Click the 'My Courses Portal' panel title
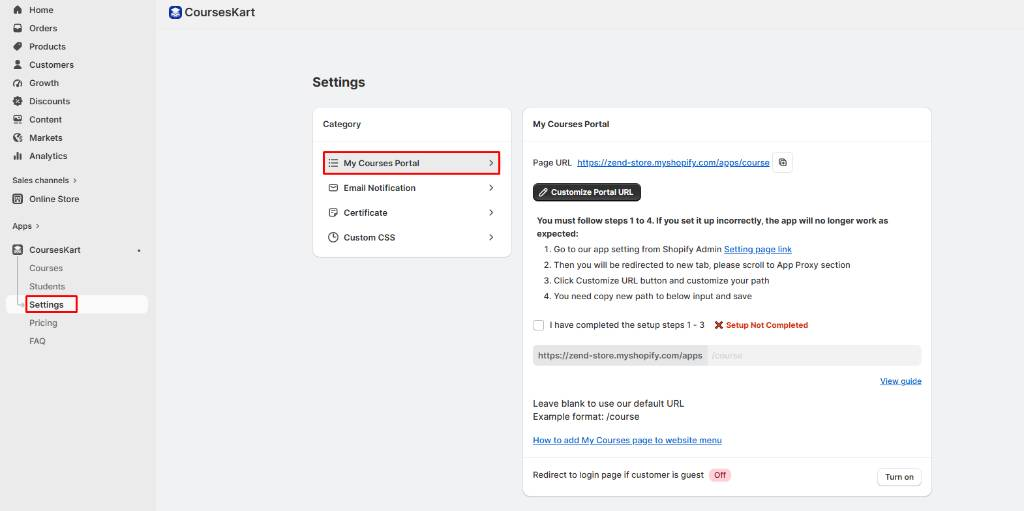 pos(571,124)
